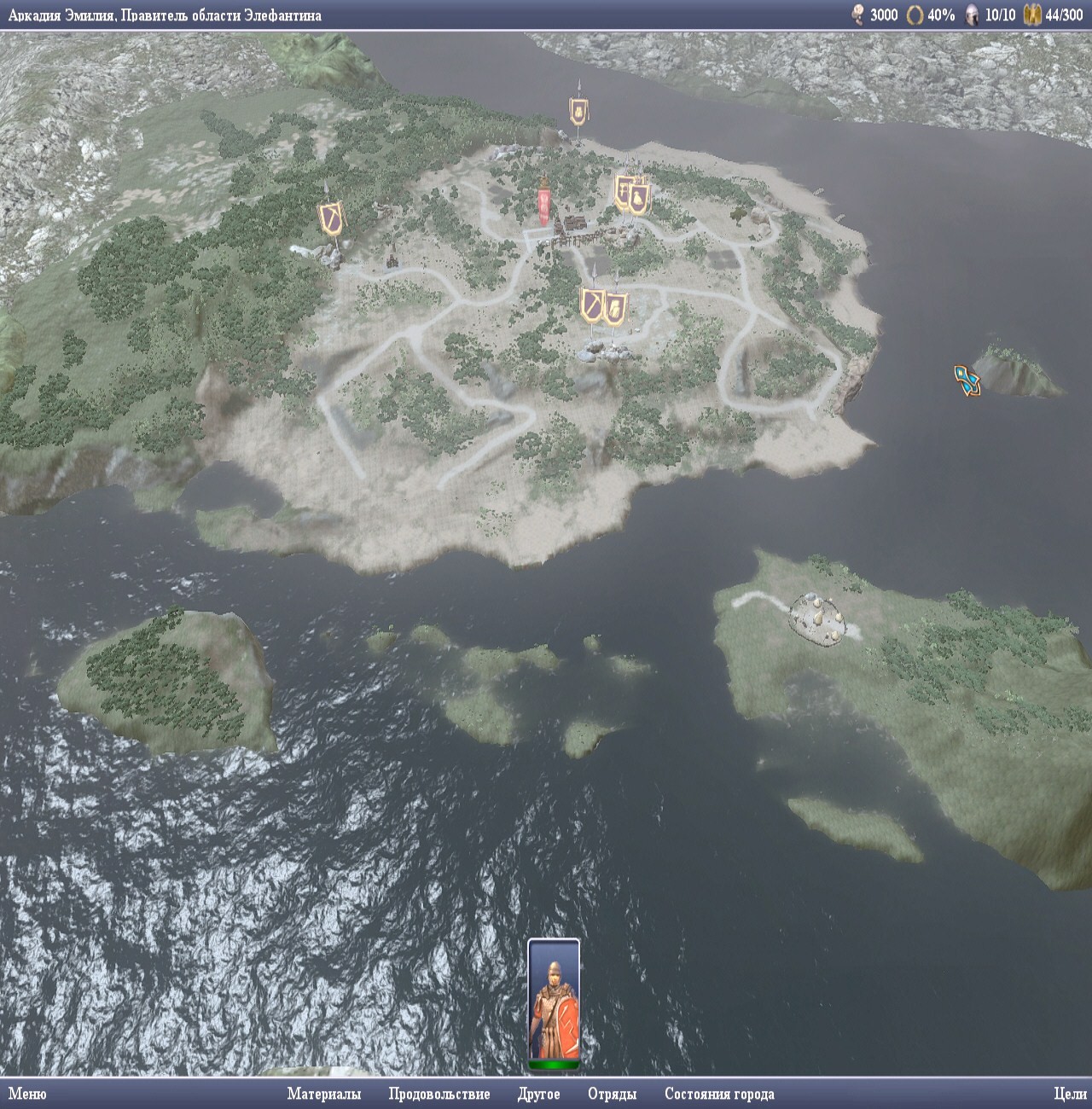Click the population heads icon beside 3000
Viewport: 1092px width, 1109px height.
point(858,15)
